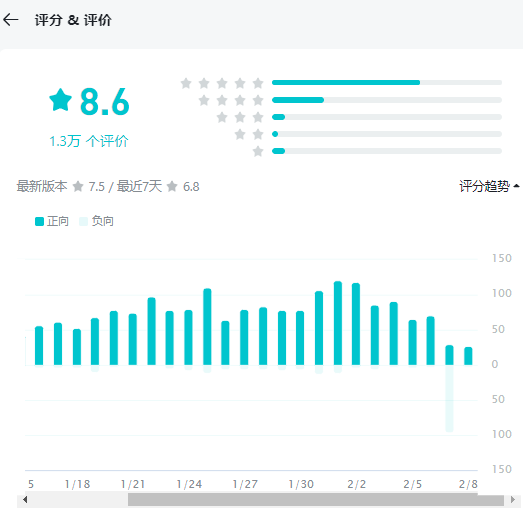Click the positive bar at 2/2
523x512 pixels.
click(x=356, y=324)
